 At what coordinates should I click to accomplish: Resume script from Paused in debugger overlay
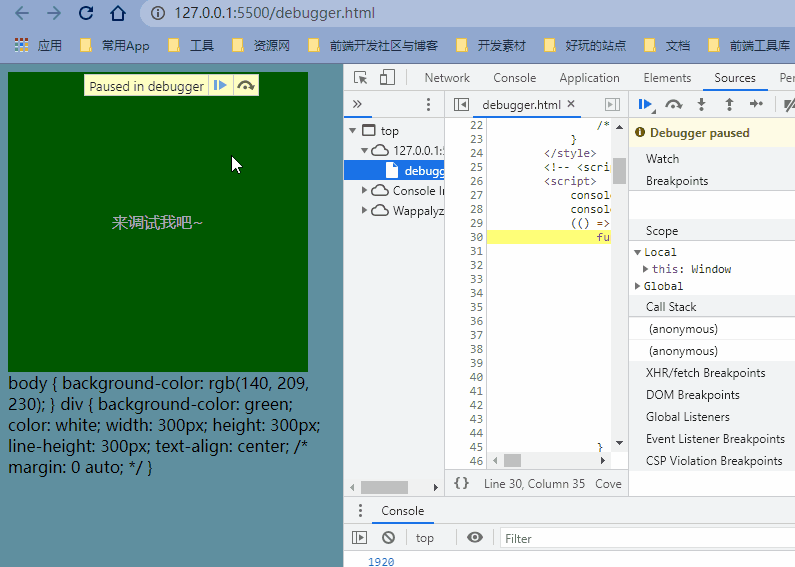point(221,85)
